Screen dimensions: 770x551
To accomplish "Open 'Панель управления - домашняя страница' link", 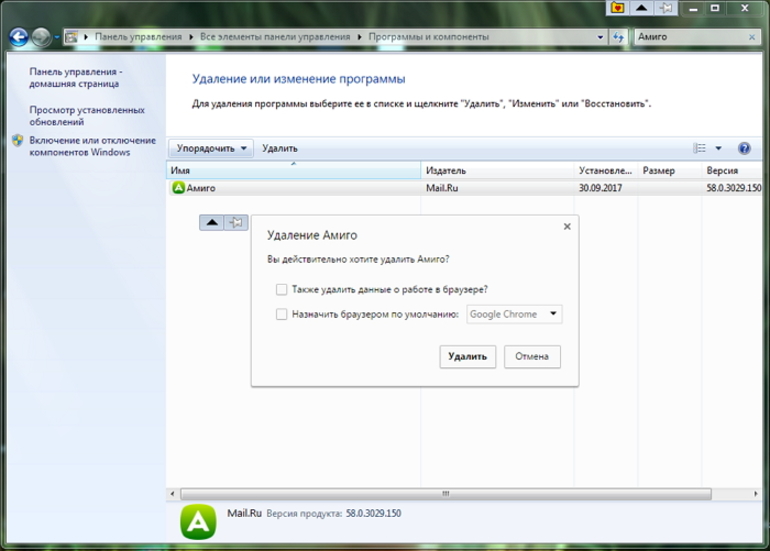I will 76,78.
